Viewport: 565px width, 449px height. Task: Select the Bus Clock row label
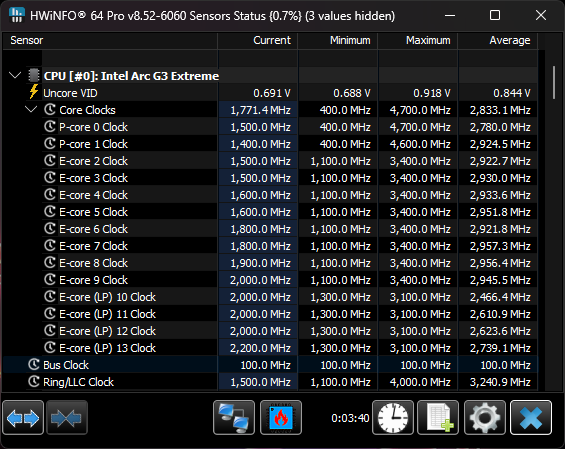66,365
